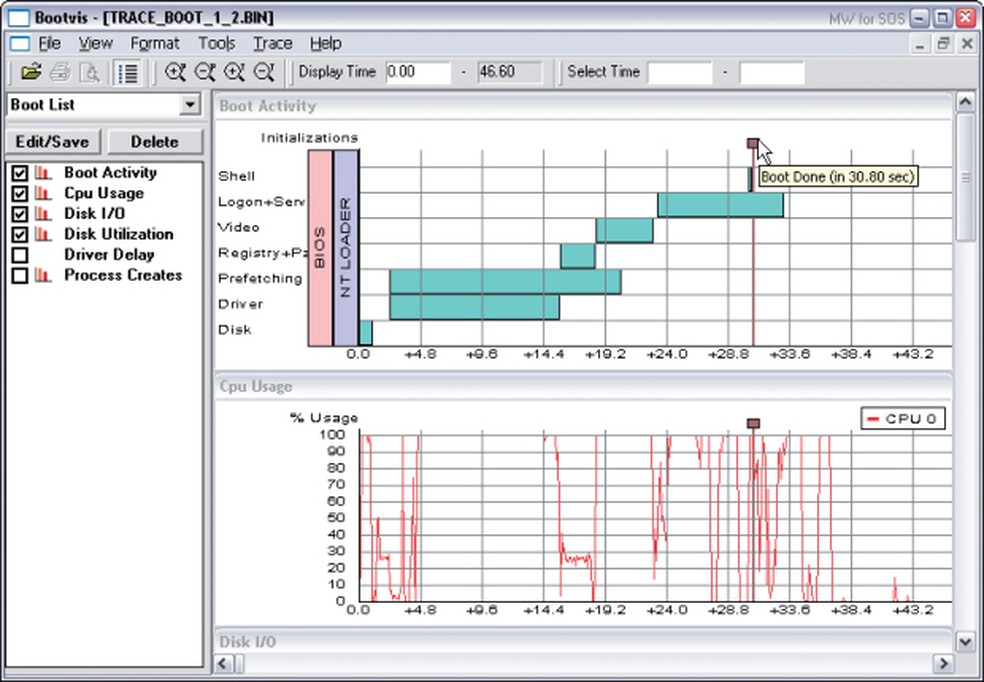Click the first zoom in magnifier icon
This screenshot has width=984, height=682.
pos(175,72)
